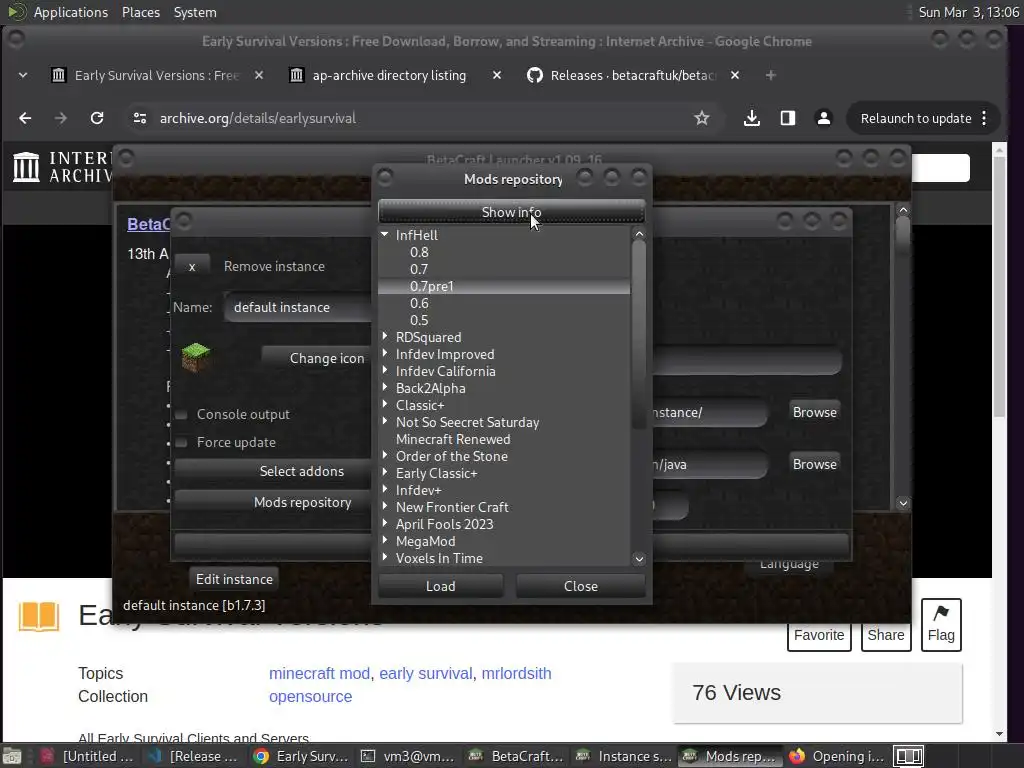The width and height of the screenshot is (1024, 768).
Task: Click Edit instance button
Action: (x=234, y=579)
